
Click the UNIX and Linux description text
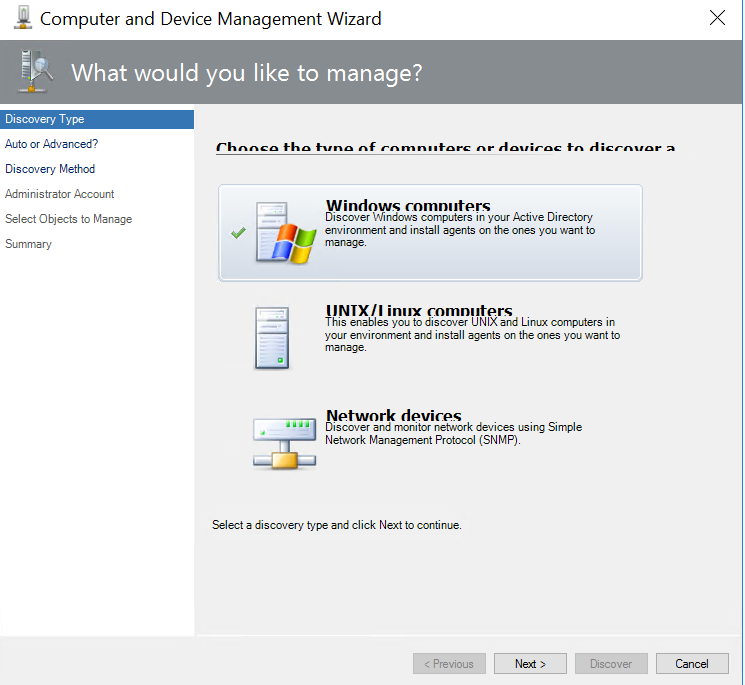472,335
